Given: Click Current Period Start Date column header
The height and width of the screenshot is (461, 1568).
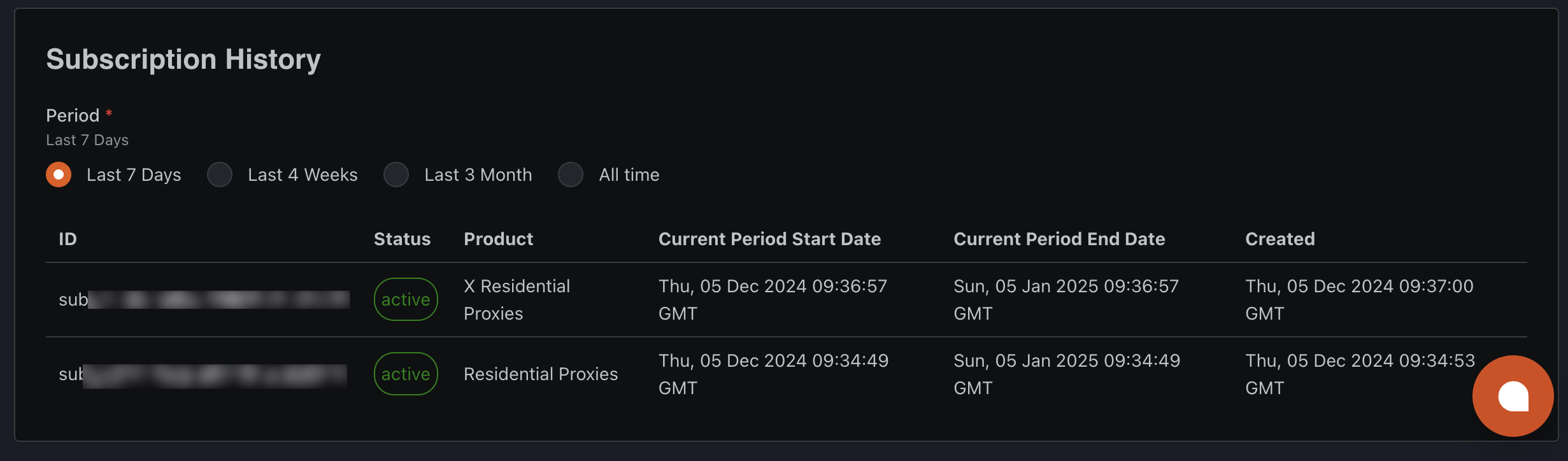Looking at the screenshot, I should pos(769,239).
